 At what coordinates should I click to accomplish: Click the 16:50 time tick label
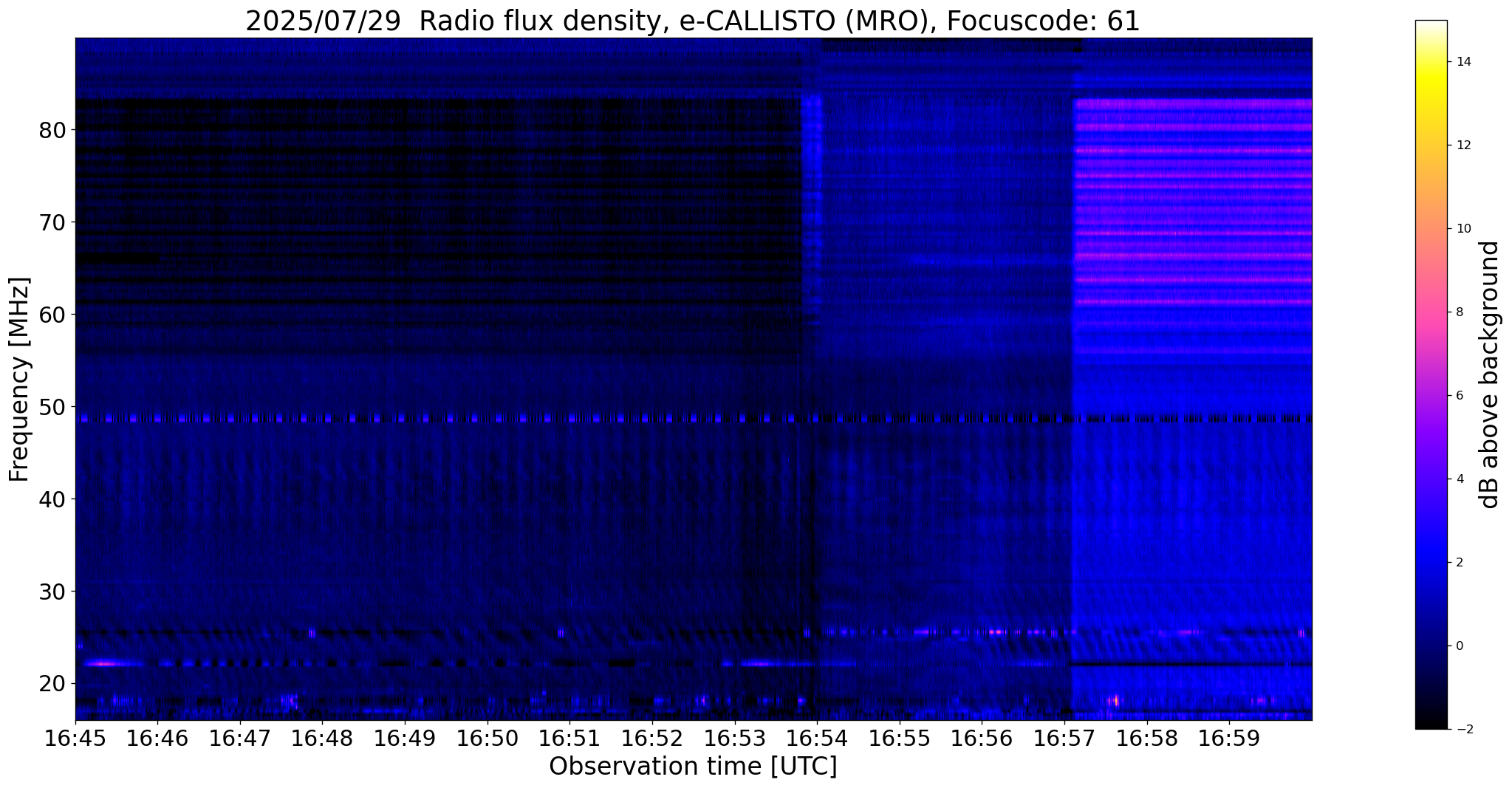[x=488, y=738]
